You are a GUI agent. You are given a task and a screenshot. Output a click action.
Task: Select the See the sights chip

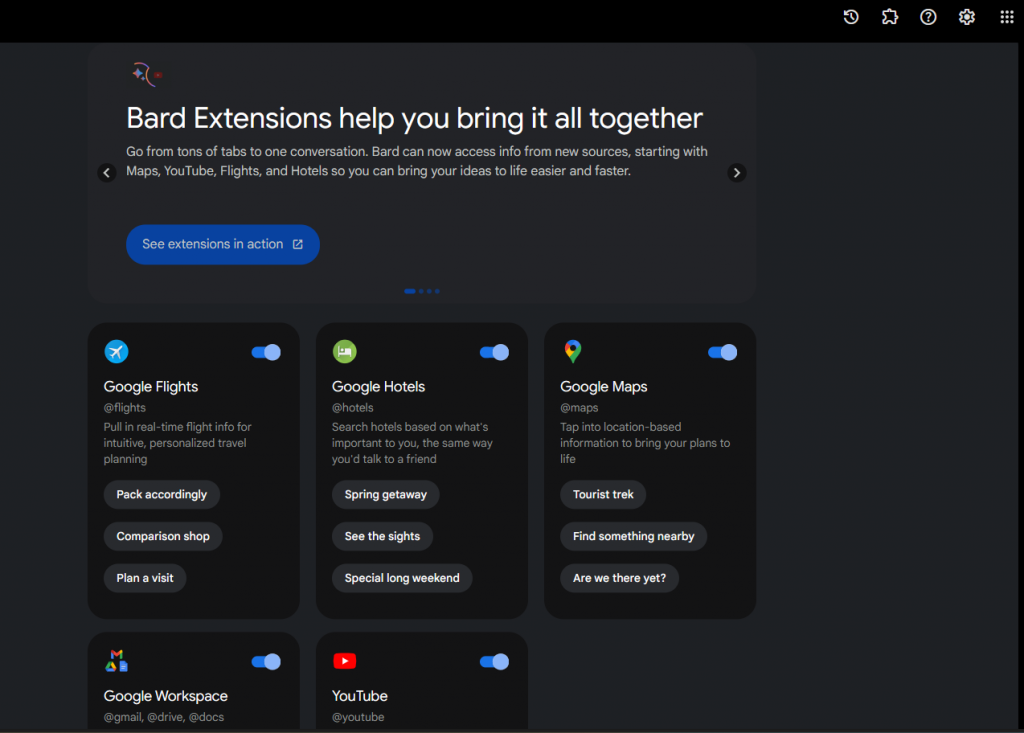(x=382, y=536)
